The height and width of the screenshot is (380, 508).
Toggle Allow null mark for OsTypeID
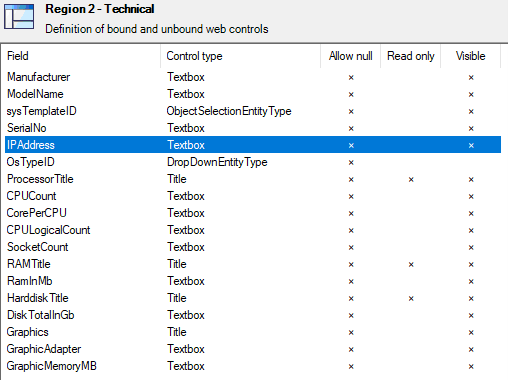(x=351, y=163)
